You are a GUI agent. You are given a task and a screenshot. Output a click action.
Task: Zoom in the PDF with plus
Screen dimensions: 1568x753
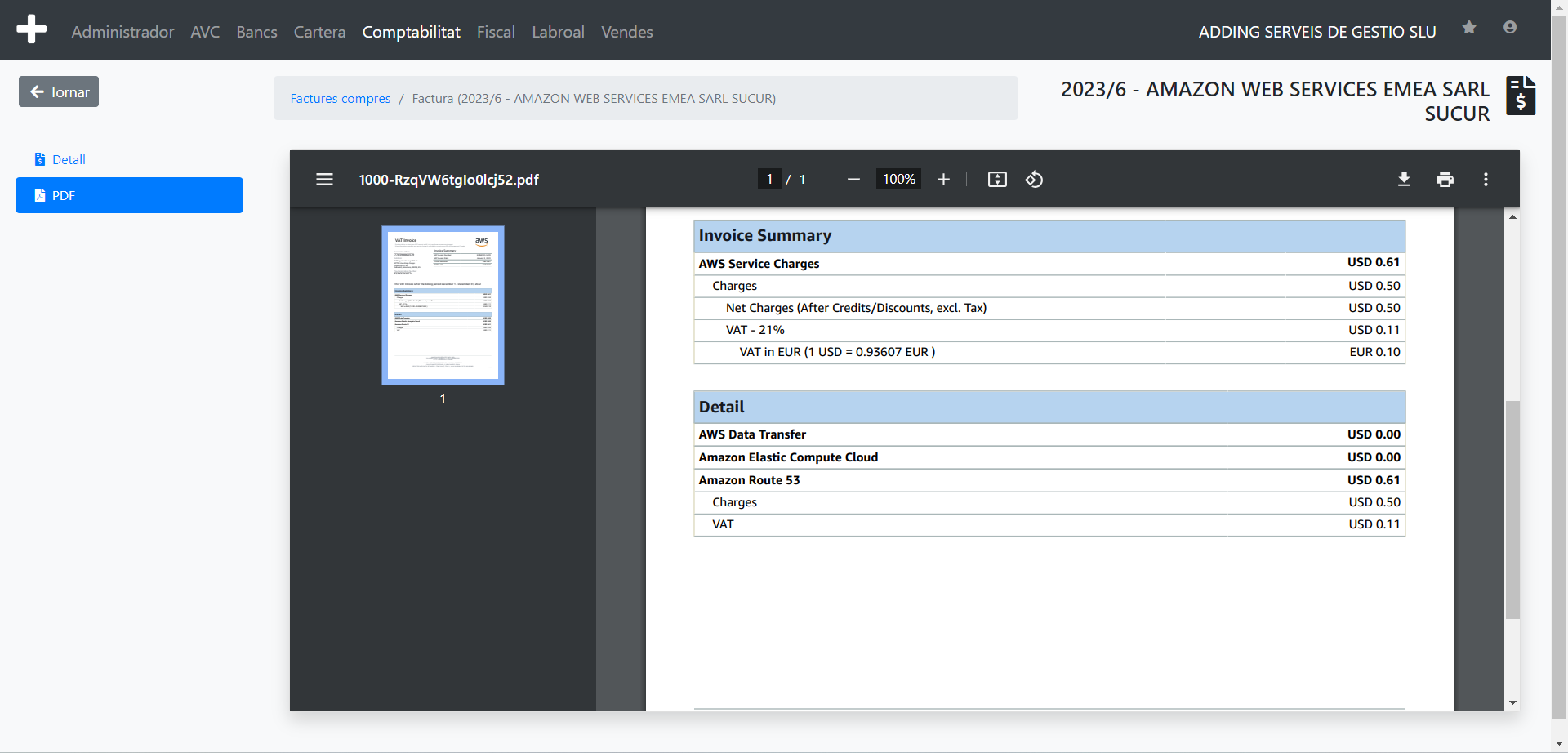click(943, 179)
